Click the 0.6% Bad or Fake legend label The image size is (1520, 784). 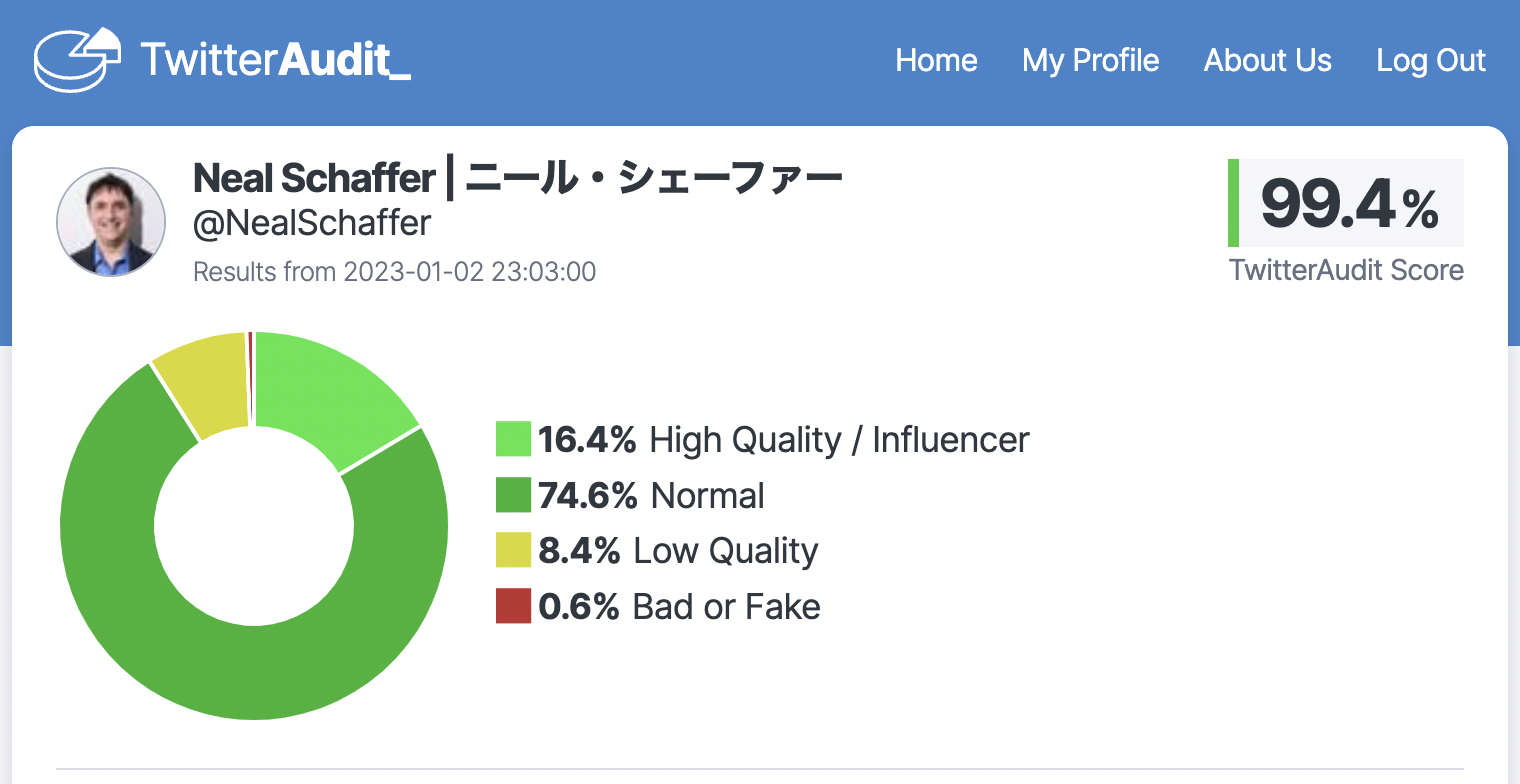point(679,606)
